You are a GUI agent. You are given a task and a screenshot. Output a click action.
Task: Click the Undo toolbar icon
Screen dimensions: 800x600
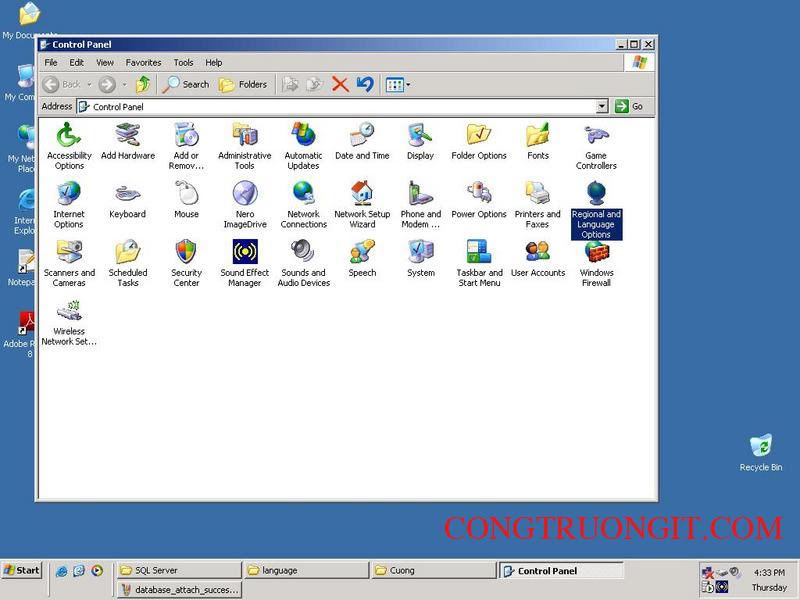[x=365, y=84]
